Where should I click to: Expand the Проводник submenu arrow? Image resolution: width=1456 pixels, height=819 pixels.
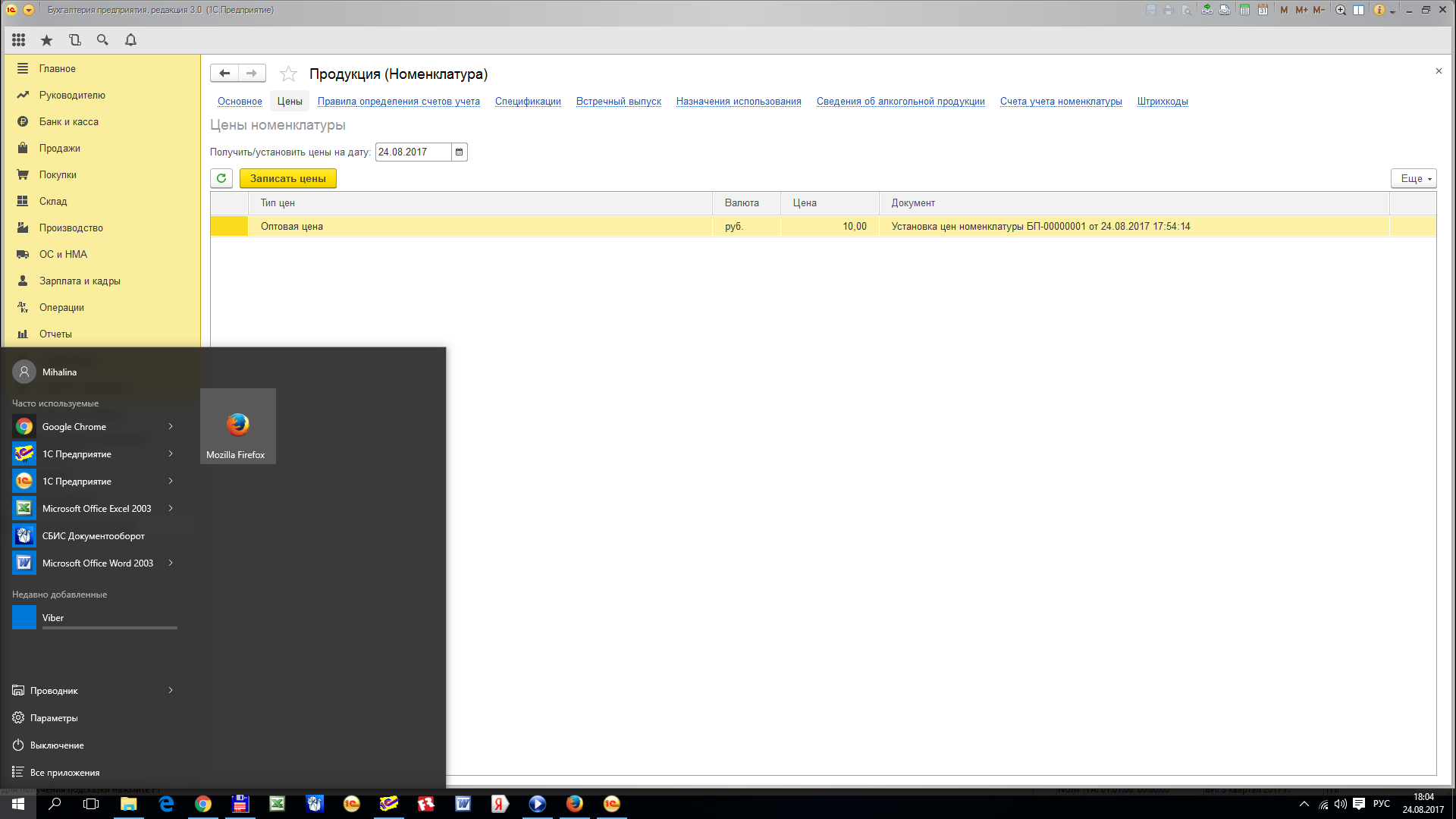pos(171,690)
